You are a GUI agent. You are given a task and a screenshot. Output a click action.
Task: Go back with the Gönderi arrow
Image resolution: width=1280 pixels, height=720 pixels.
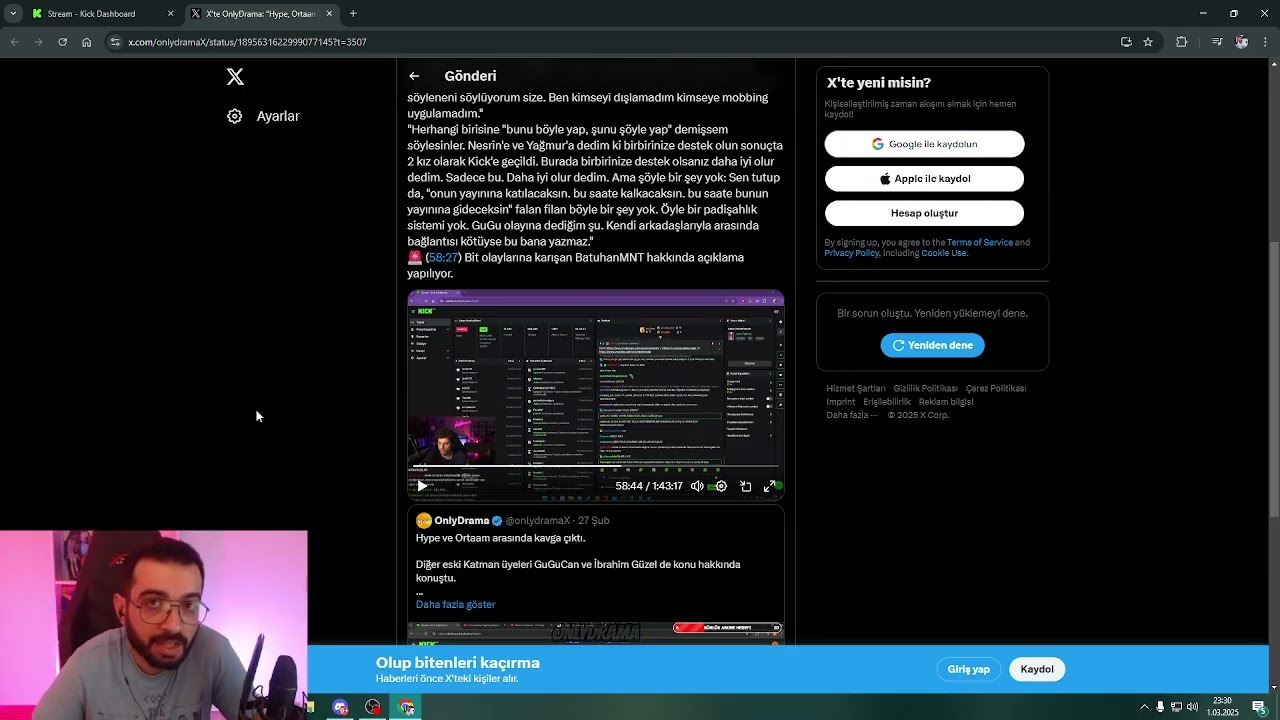click(x=414, y=76)
